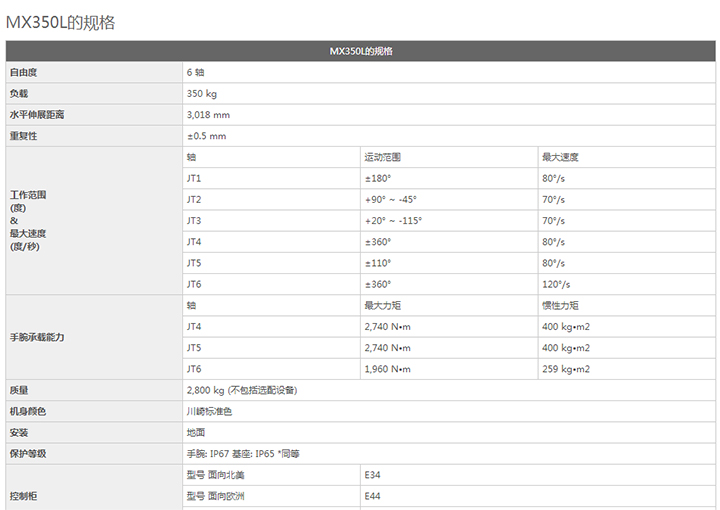Image resolution: width=720 pixels, height=510 pixels.
Task: Click the '川崎标准色' value
Action: coord(209,411)
